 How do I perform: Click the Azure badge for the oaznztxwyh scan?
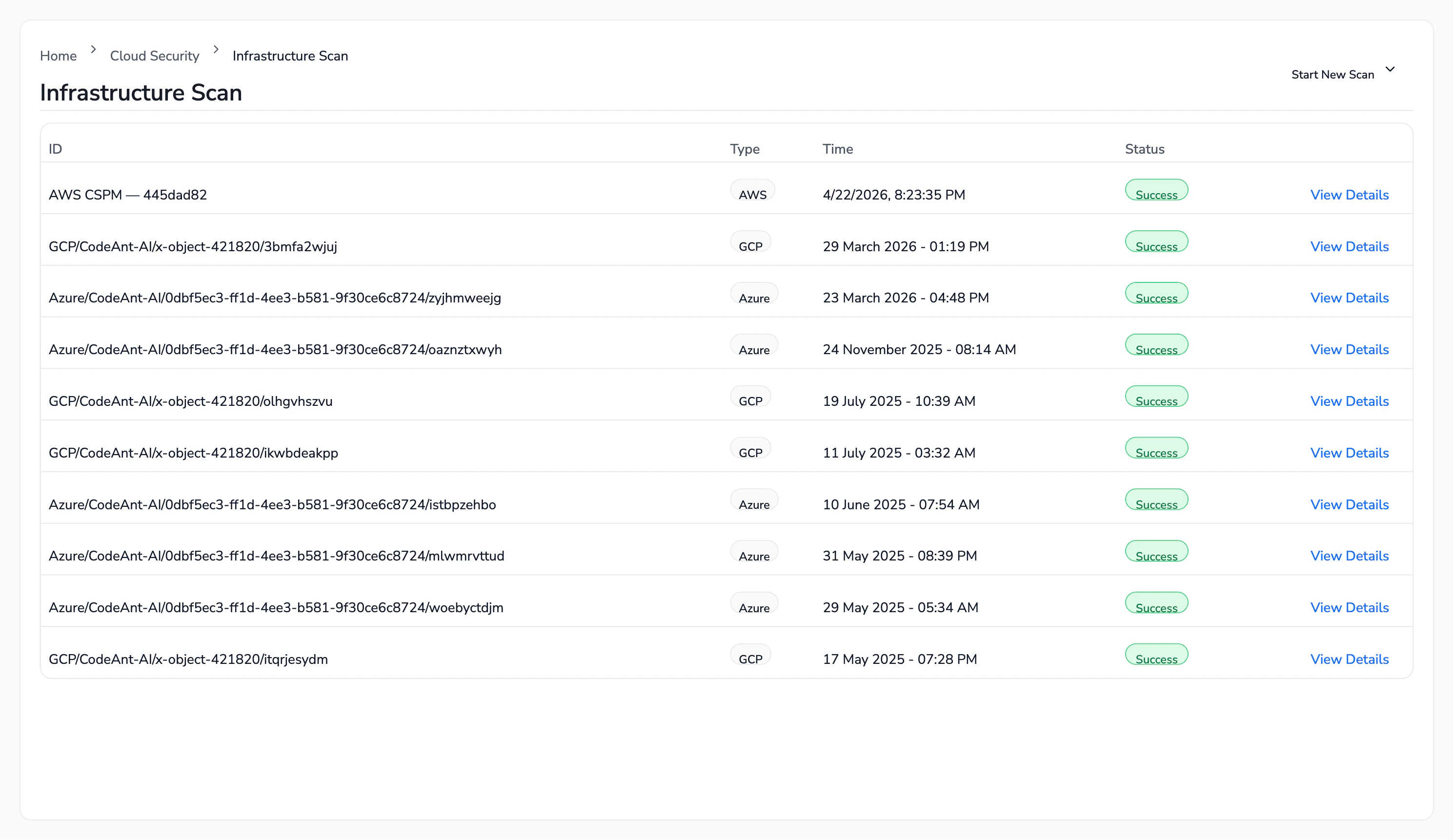753,345
